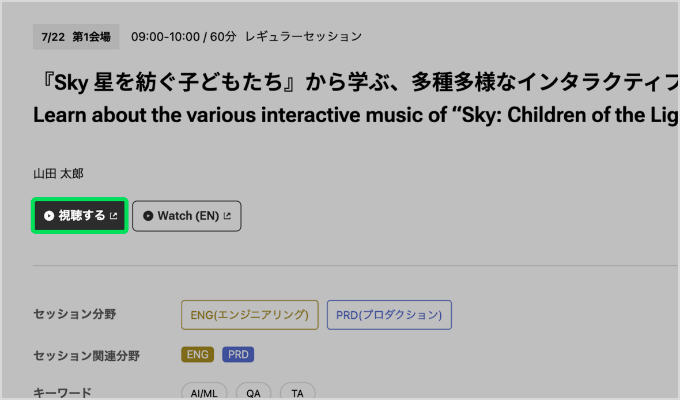Select the PRD(プロダクション) field tag
This screenshot has height=400, width=680.
coord(389,315)
